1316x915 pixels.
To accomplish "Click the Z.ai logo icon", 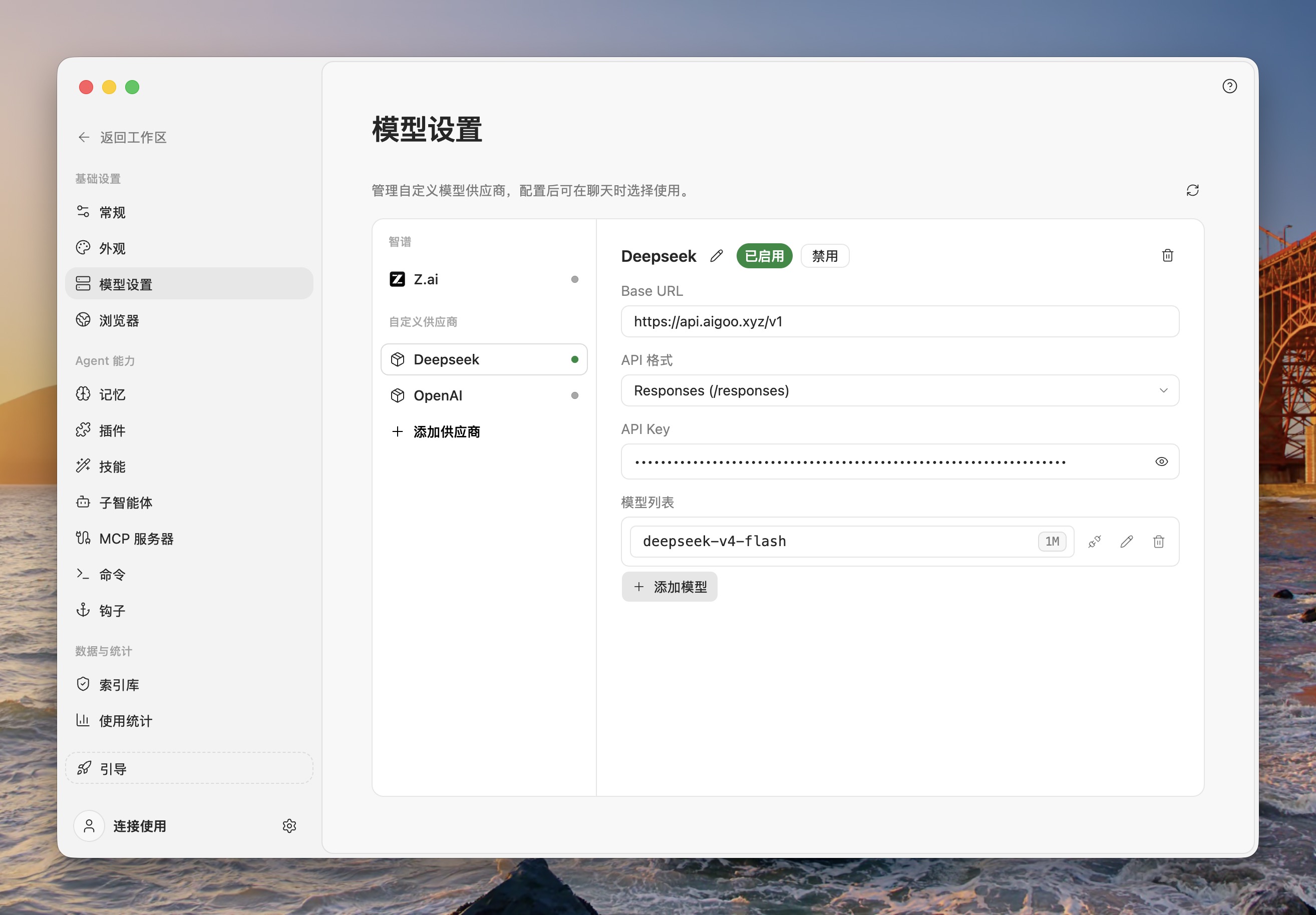I will (397, 279).
